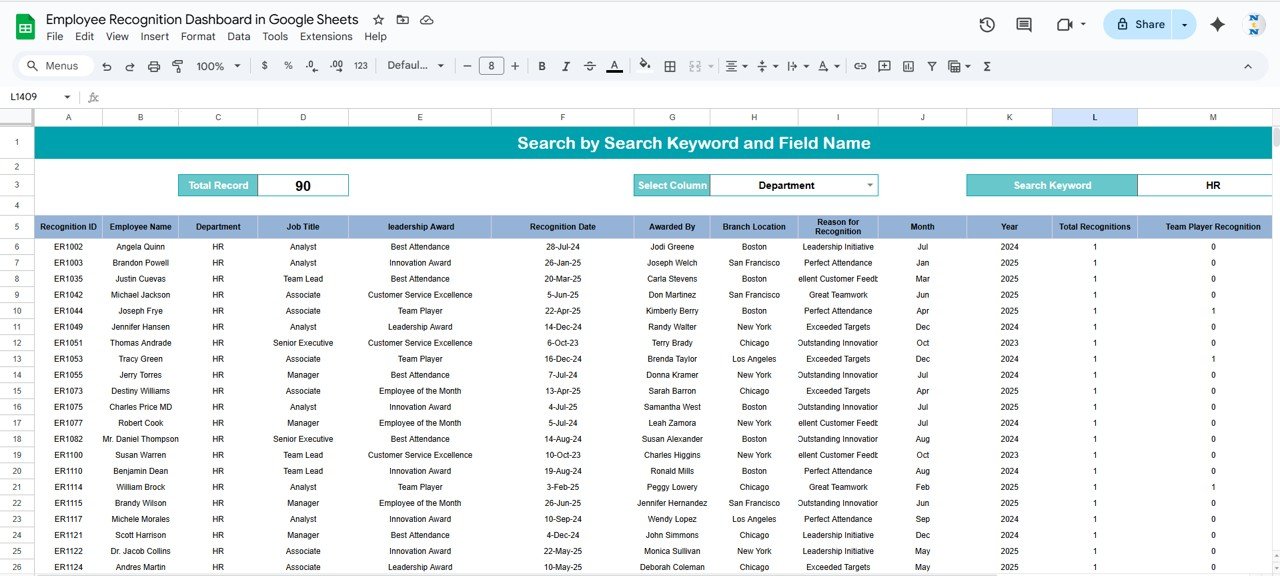Click the Search Keyword HR cell
This screenshot has height=576, width=1280.
click(x=1212, y=185)
